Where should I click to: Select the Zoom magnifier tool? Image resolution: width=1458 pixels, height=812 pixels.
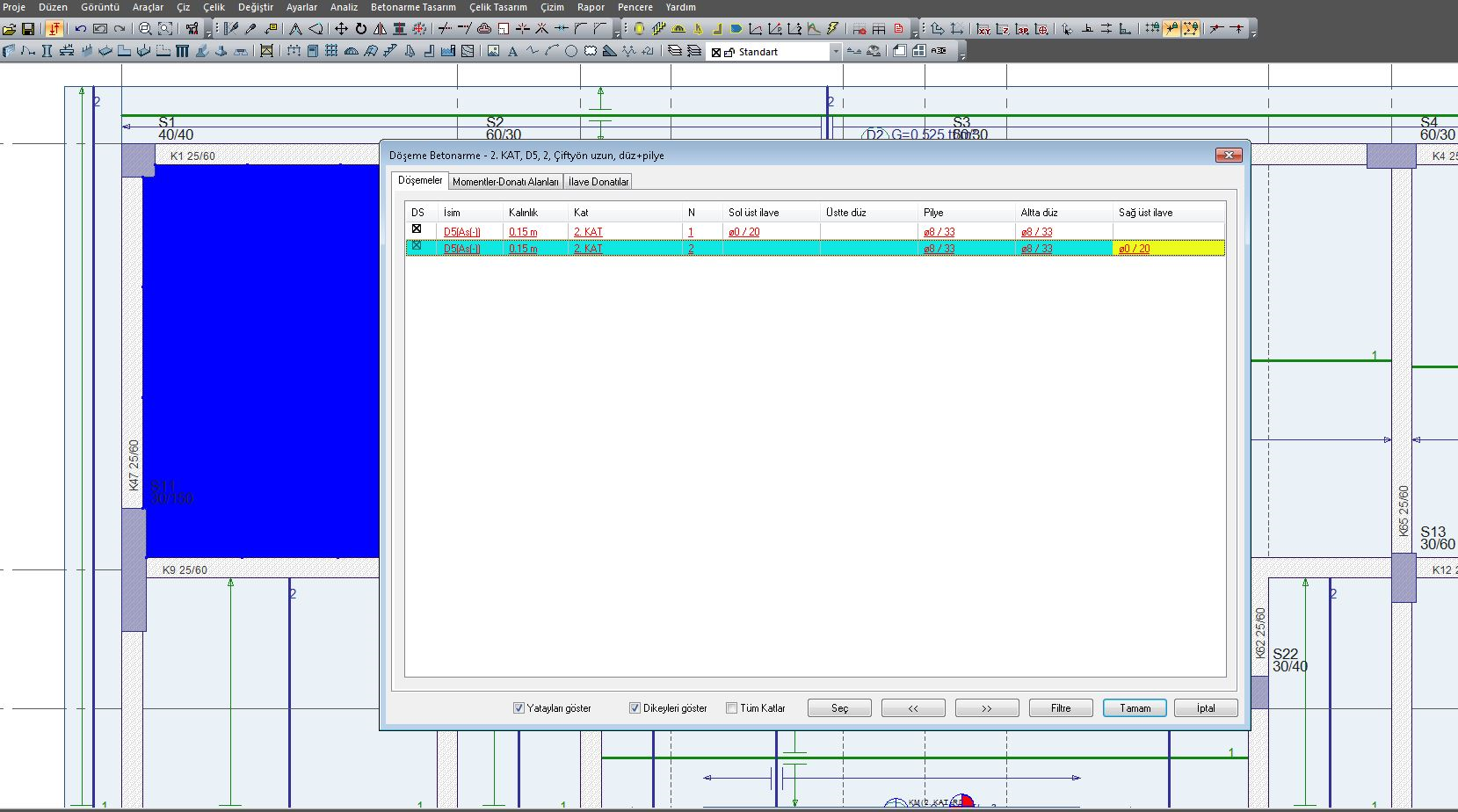point(145,29)
